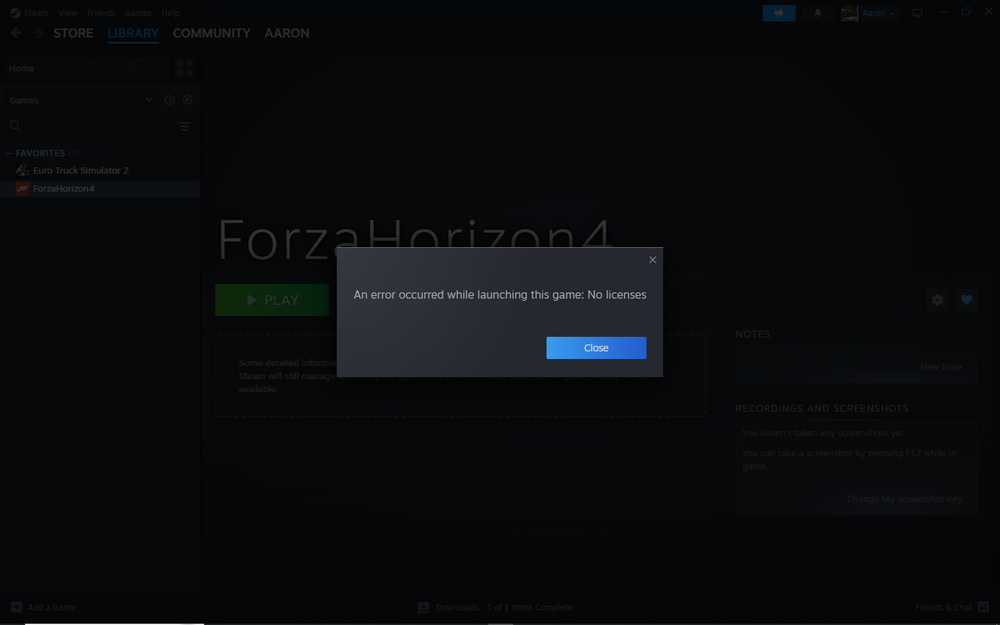Close the error dialog with the X icon
This screenshot has width=1000, height=625.
tap(652, 260)
